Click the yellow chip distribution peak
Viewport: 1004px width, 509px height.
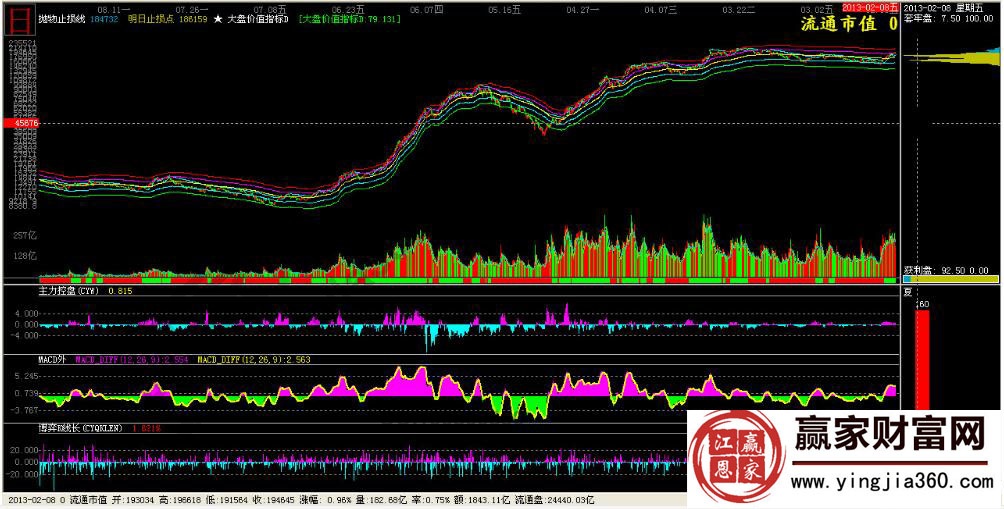coord(960,59)
